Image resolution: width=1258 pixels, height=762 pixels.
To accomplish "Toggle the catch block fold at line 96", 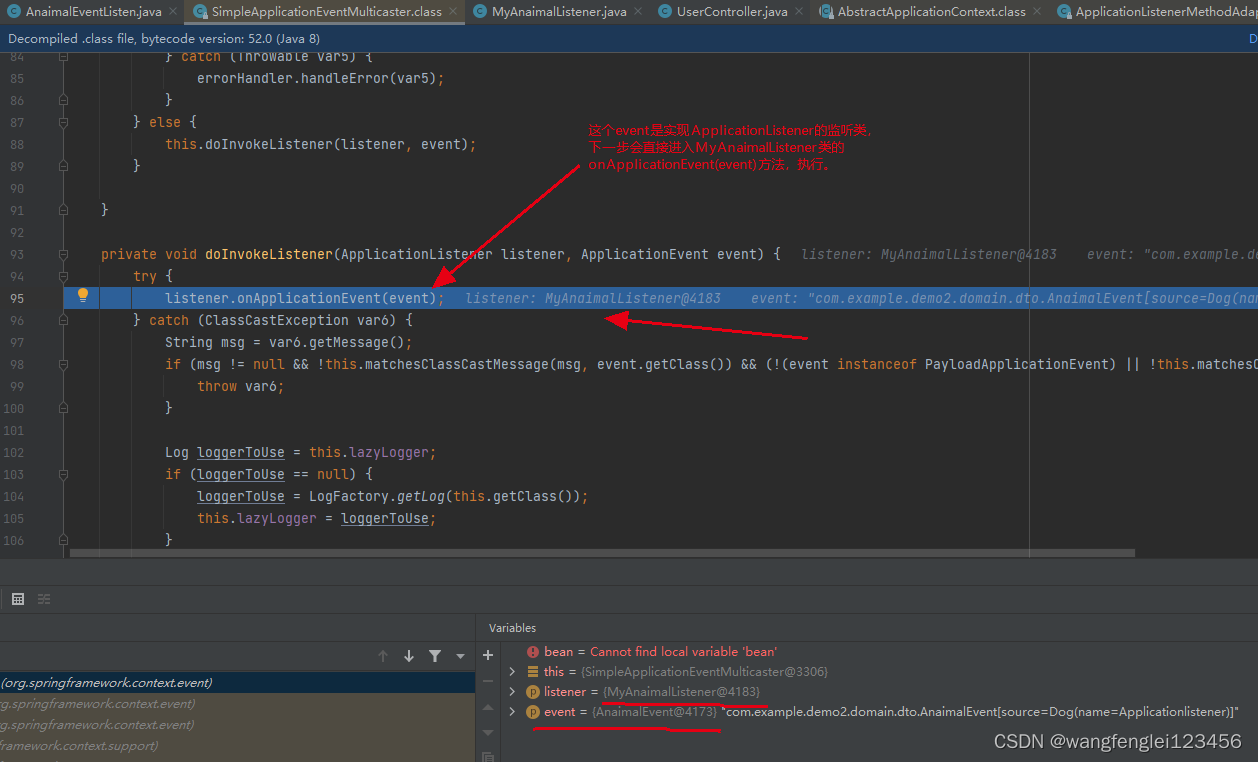I will pos(63,320).
